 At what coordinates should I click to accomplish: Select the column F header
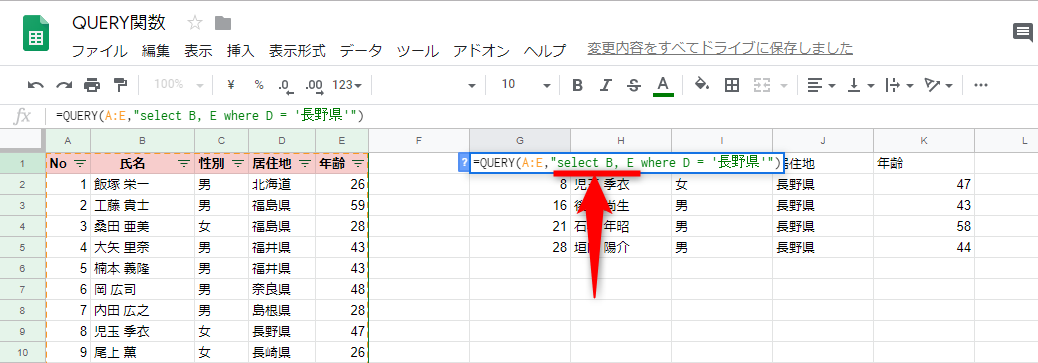click(x=419, y=140)
